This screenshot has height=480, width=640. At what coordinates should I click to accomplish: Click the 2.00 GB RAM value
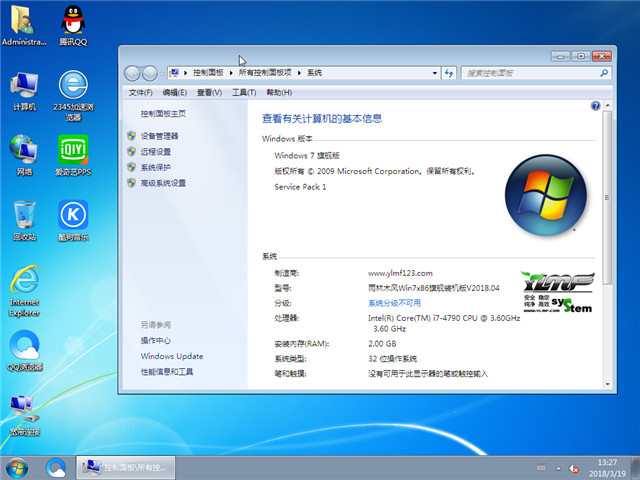(382, 344)
